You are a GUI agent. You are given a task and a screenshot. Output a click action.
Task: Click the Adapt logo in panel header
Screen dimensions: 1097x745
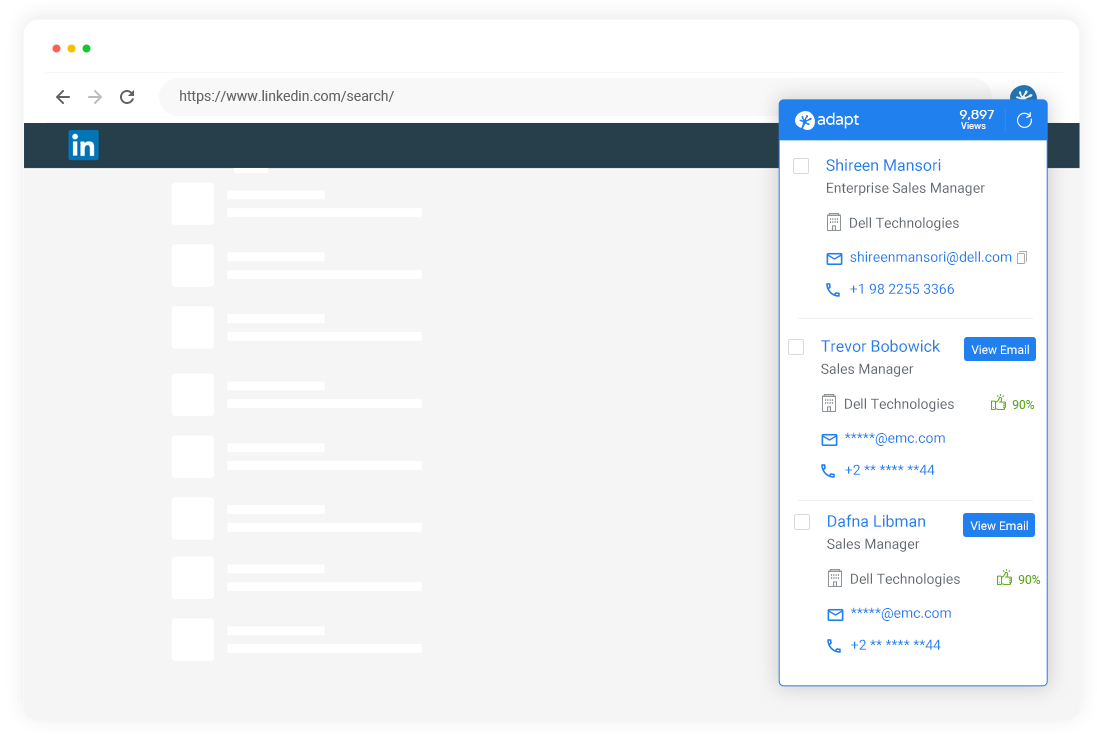827,120
